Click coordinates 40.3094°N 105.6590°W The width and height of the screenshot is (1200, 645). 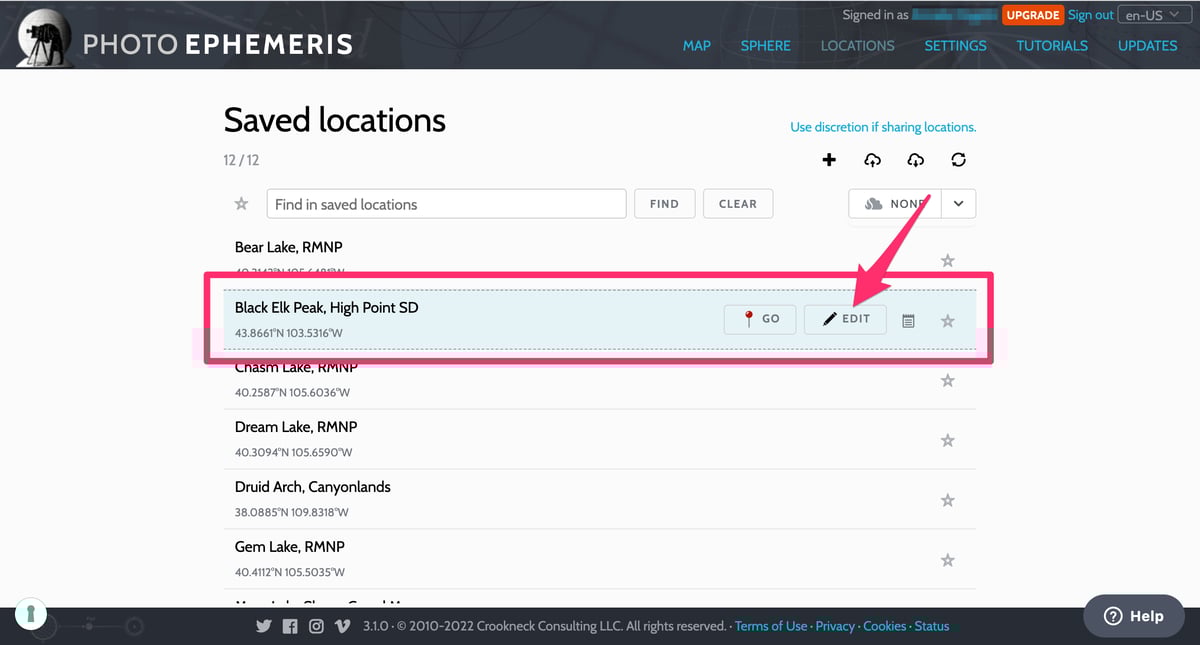click(x=294, y=452)
